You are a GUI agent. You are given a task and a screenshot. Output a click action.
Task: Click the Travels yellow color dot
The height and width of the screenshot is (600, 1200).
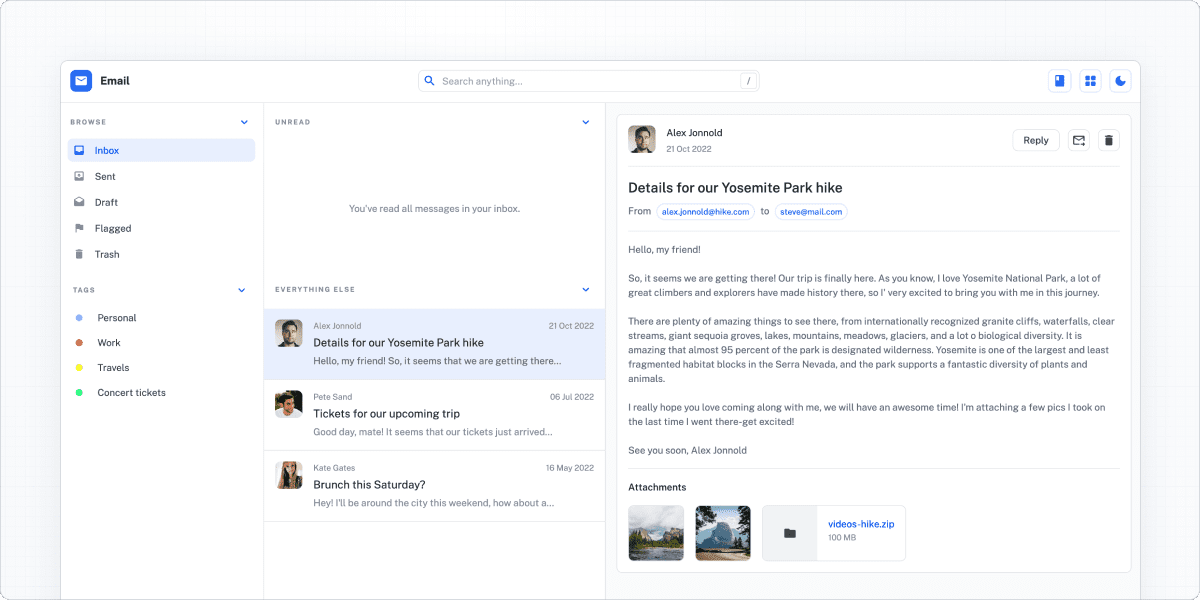point(80,367)
